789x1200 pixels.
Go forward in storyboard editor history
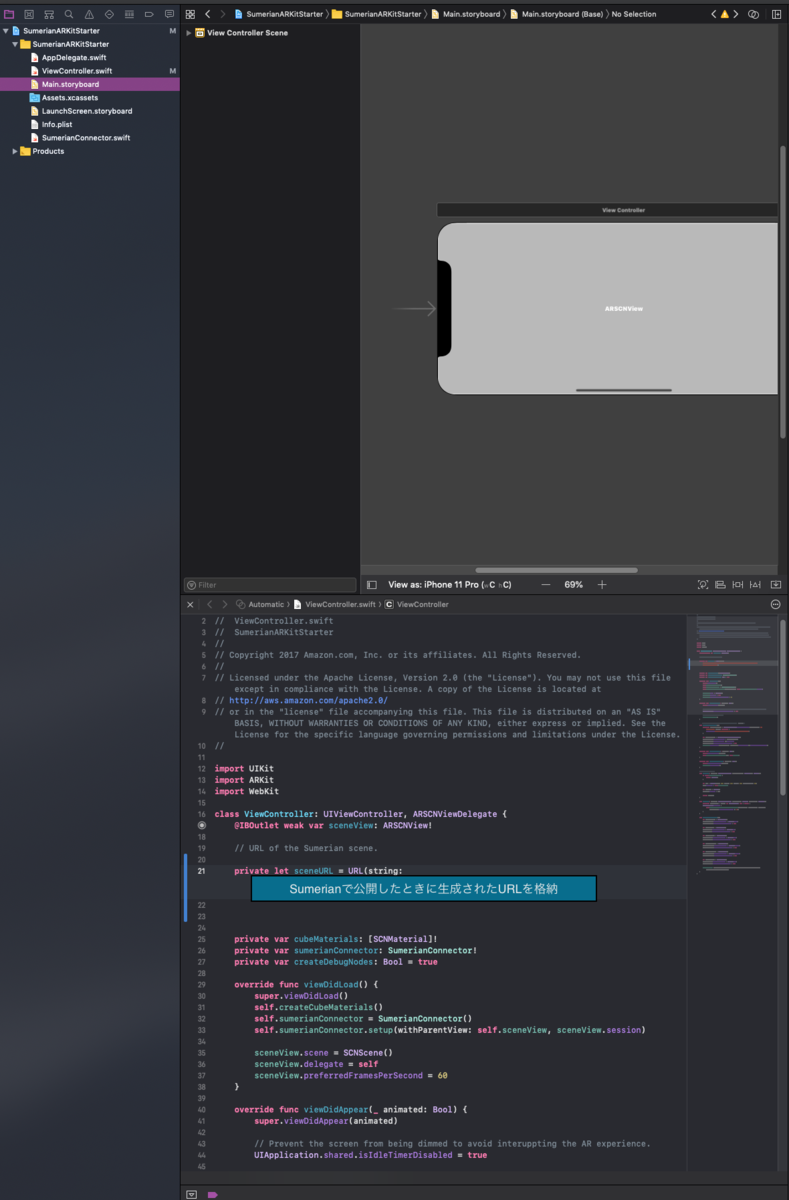coord(221,14)
